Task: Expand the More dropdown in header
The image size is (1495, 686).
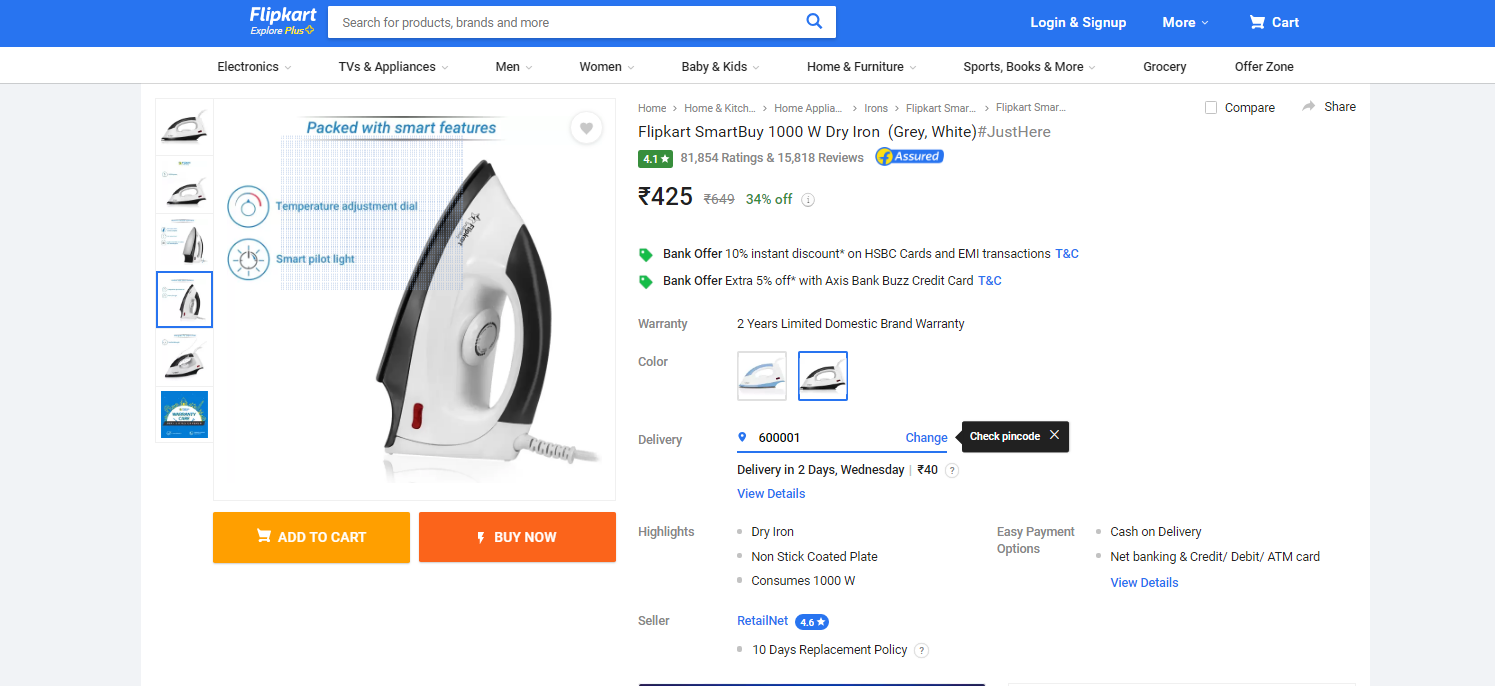Action: point(1185,22)
